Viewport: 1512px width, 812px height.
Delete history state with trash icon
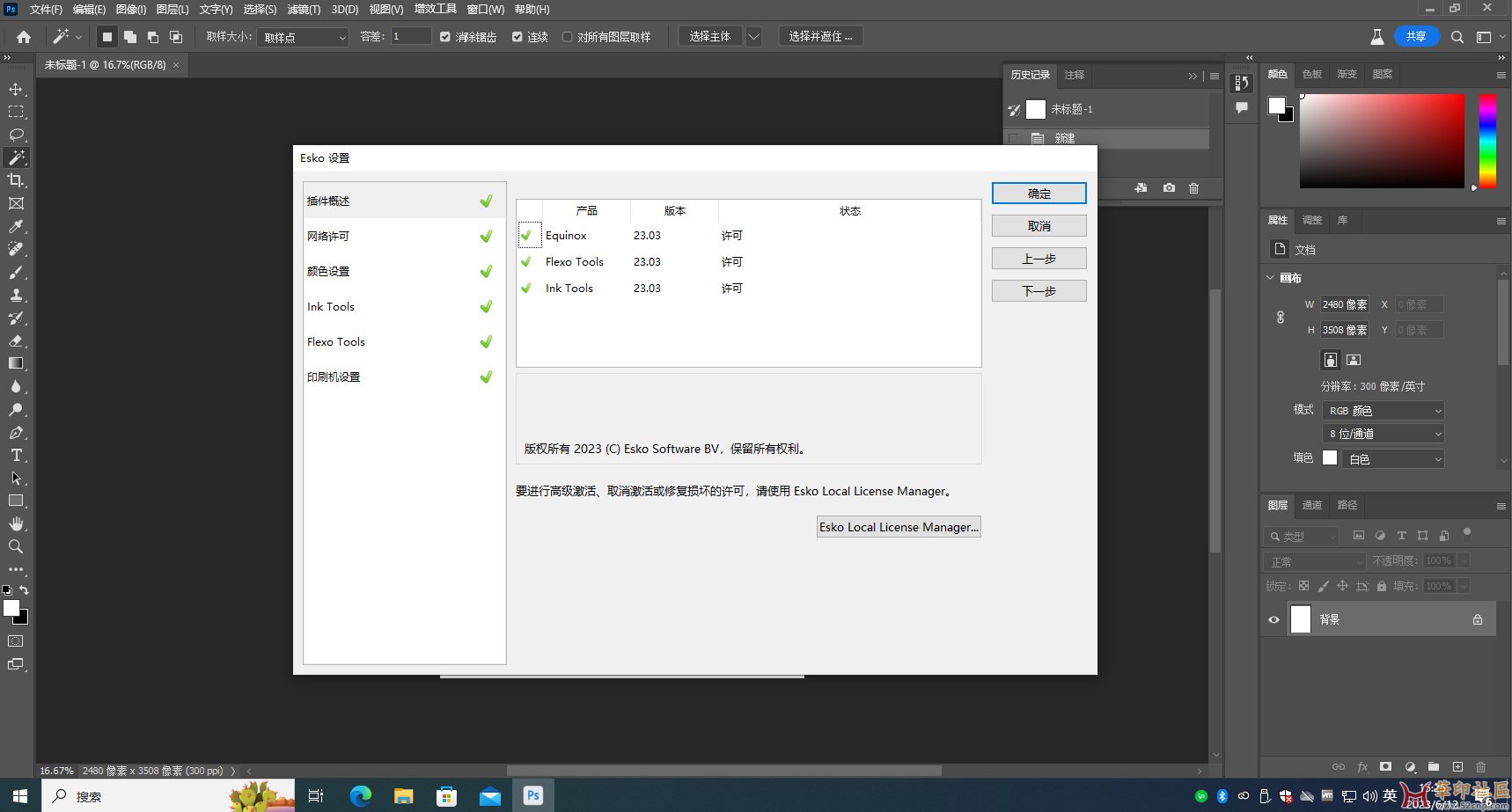pos(1193,188)
